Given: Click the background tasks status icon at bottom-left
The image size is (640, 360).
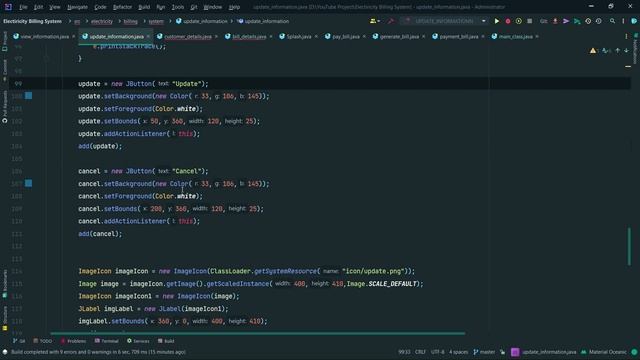Looking at the screenshot, I should [5, 352].
